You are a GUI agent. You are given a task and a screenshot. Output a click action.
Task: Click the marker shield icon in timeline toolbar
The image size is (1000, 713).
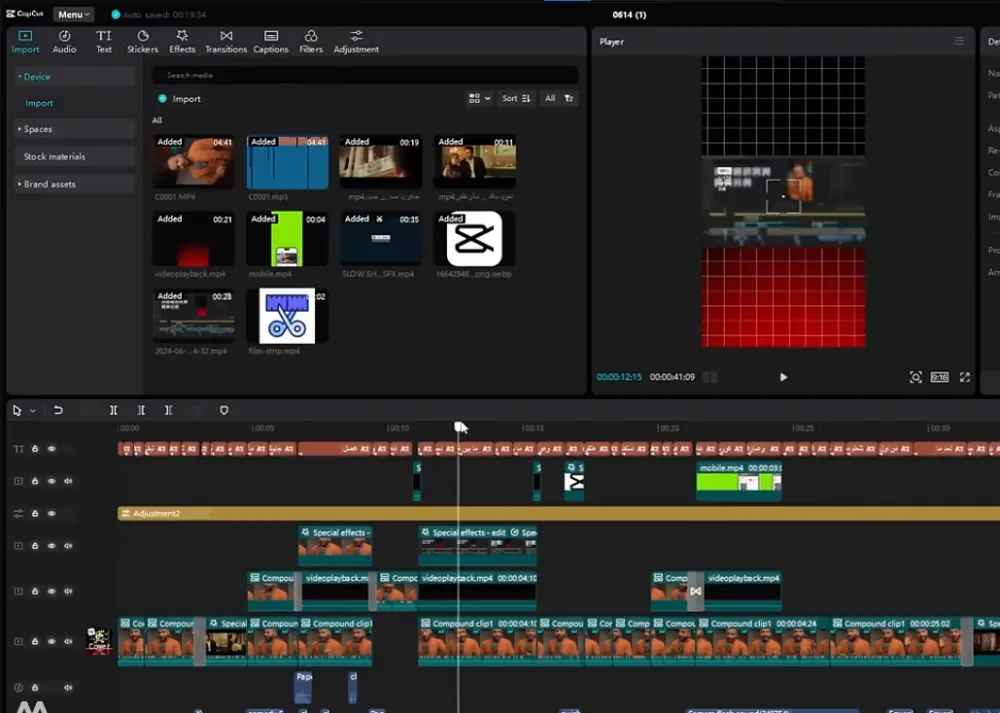pos(224,410)
